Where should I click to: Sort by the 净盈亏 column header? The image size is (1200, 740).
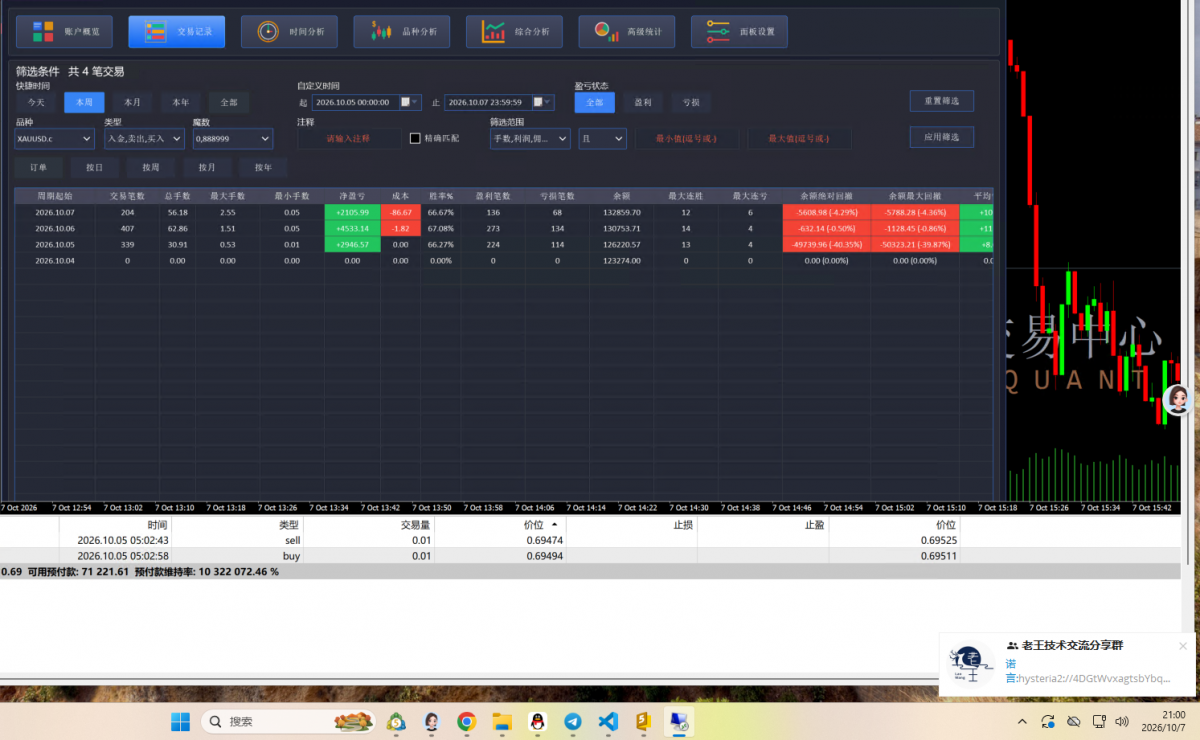tap(352, 196)
